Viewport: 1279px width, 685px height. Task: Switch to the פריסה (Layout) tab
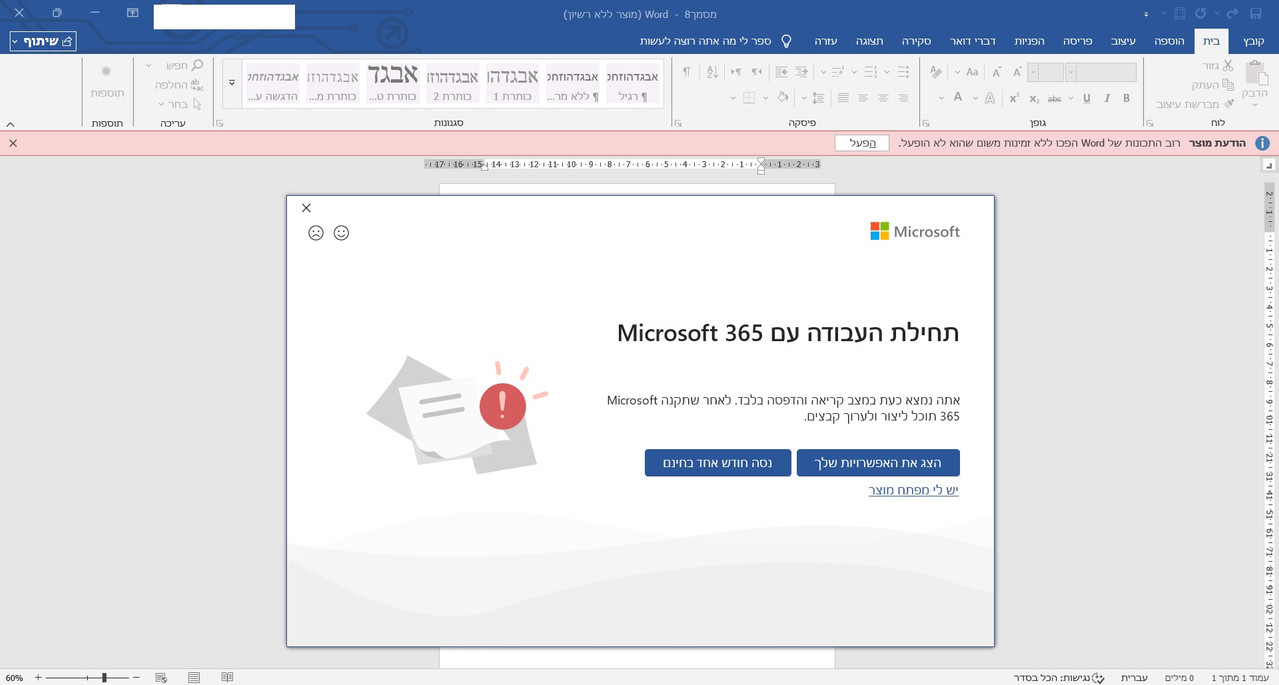(x=1078, y=41)
